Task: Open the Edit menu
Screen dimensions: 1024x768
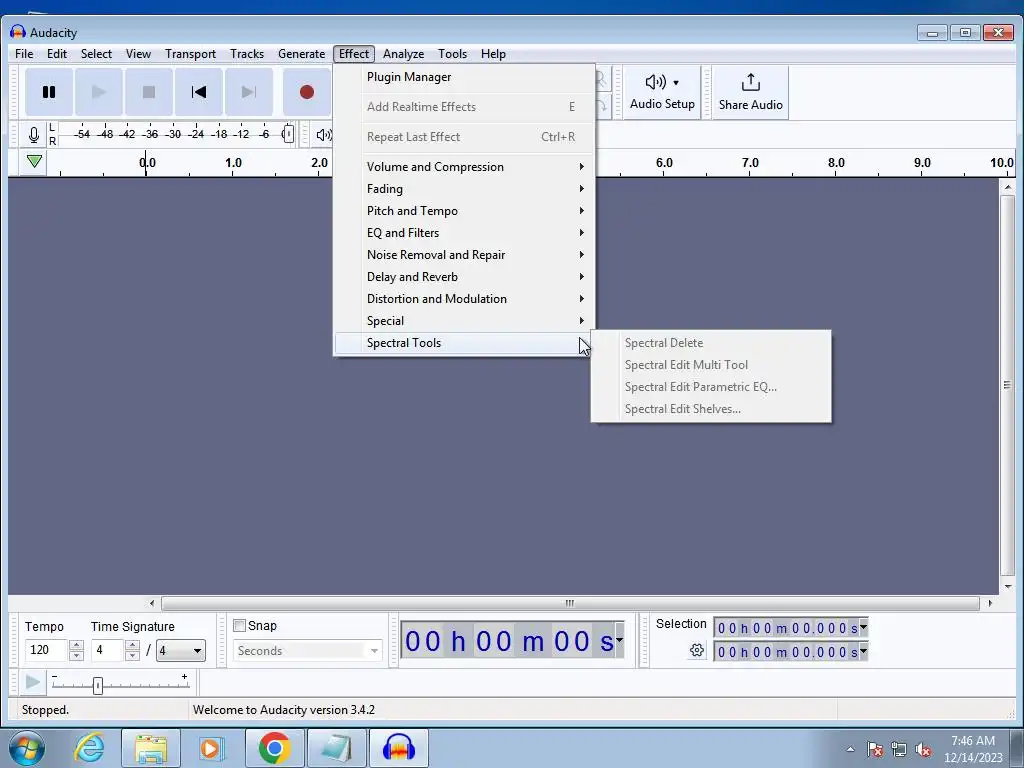Action: 57,54
